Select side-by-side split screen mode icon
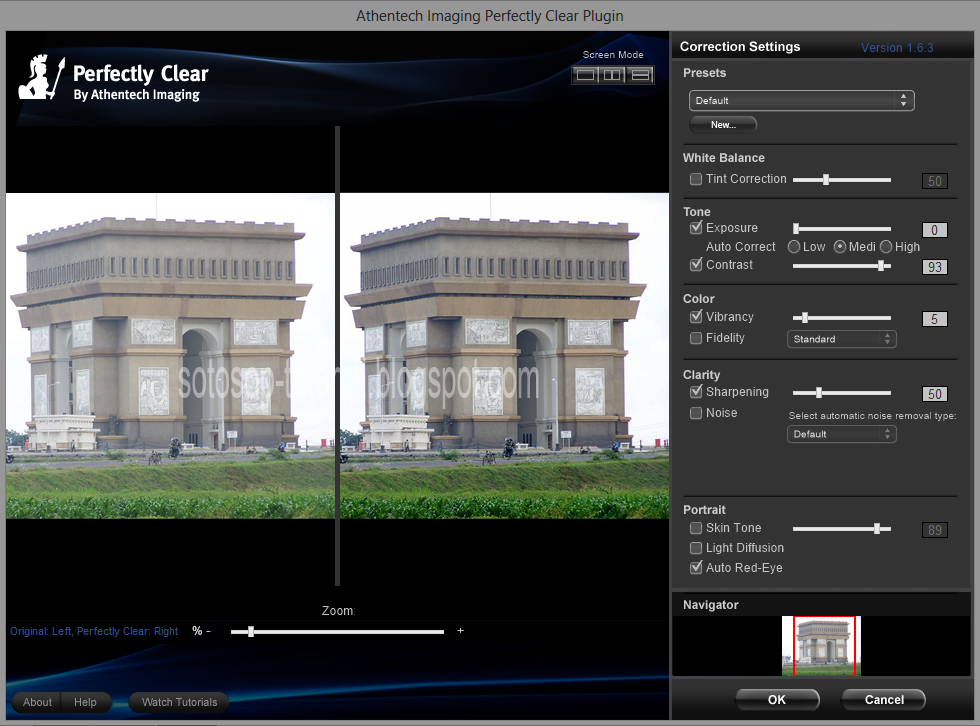This screenshot has width=980, height=726. [x=612, y=75]
